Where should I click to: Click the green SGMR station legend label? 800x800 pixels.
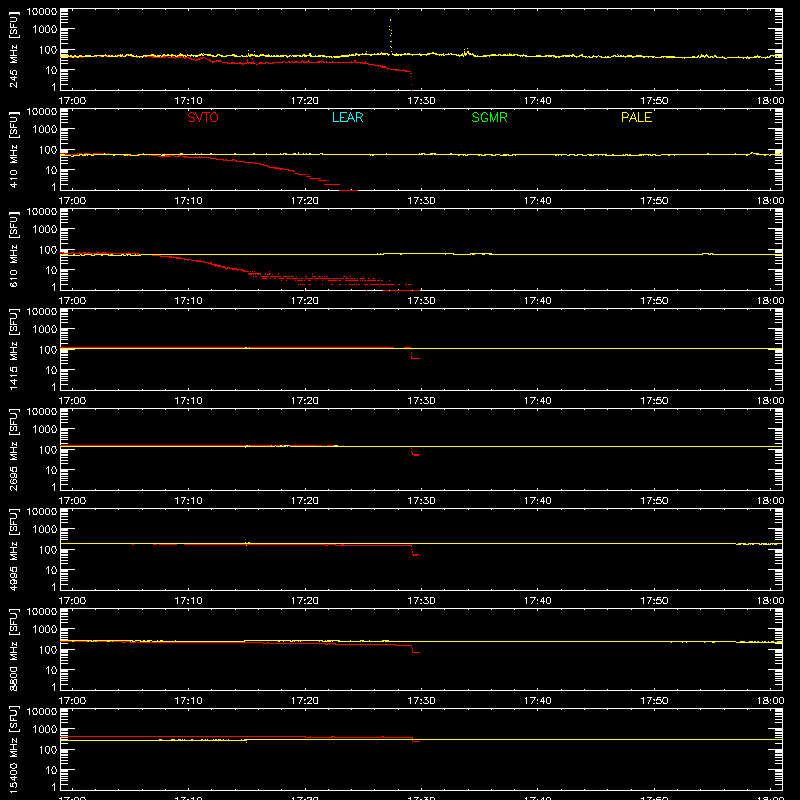click(489, 117)
